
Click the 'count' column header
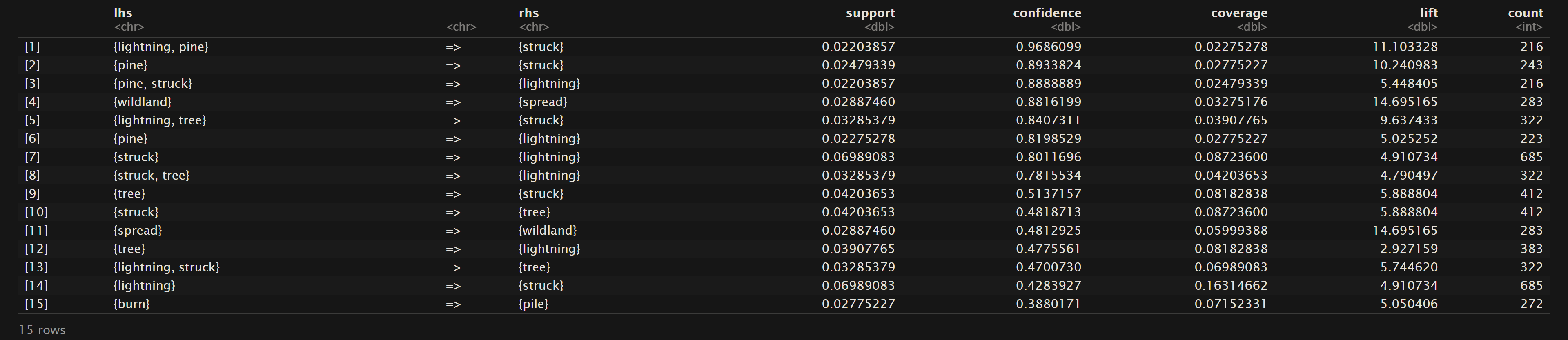(1525, 13)
